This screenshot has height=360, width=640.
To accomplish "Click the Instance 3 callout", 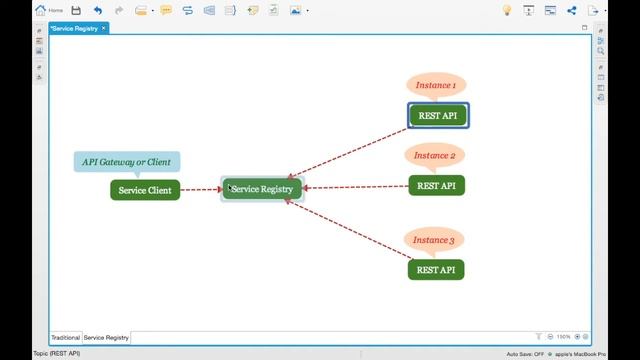I will 434,240.
